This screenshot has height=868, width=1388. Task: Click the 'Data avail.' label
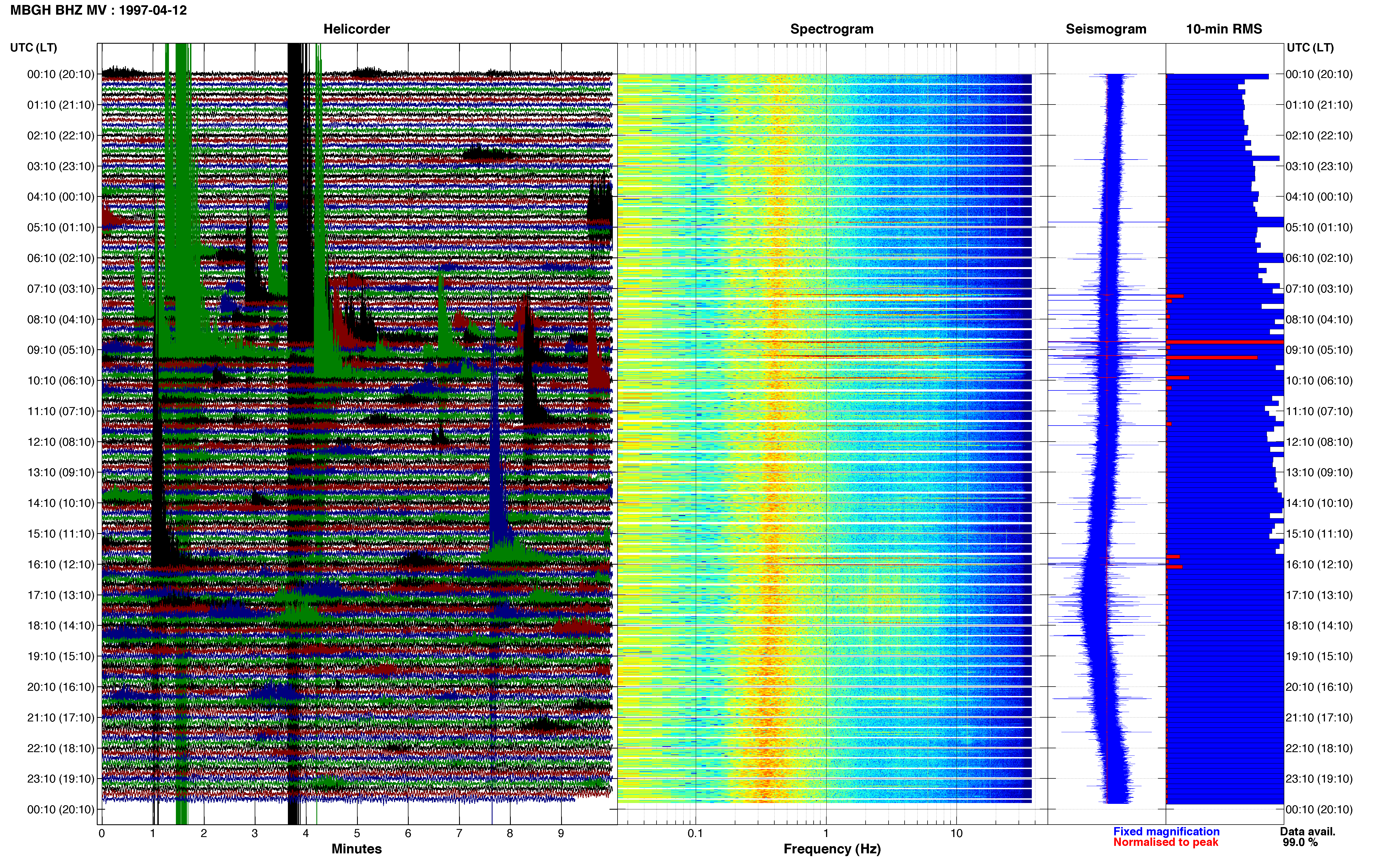pyautogui.click(x=1308, y=831)
